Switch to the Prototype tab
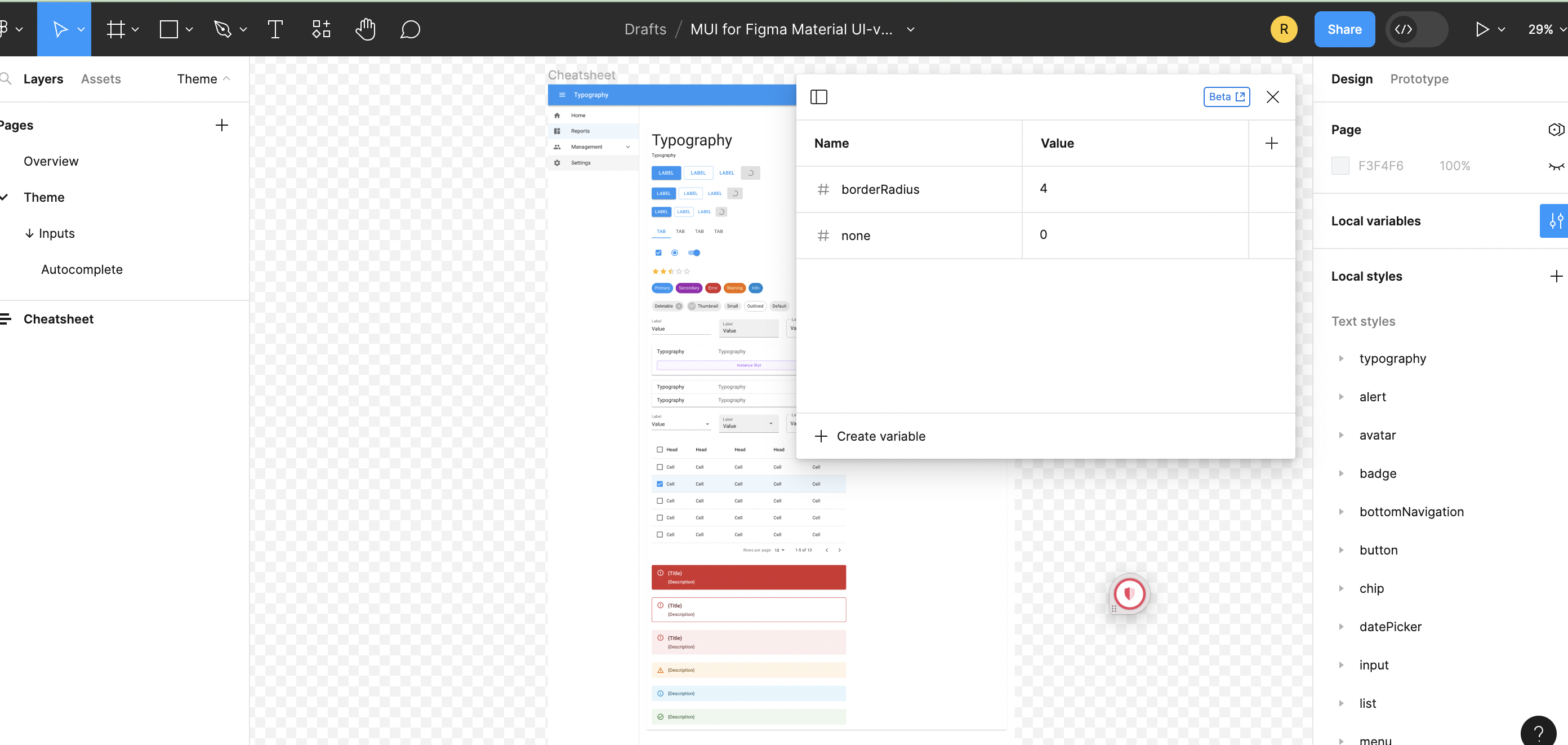 click(1419, 78)
